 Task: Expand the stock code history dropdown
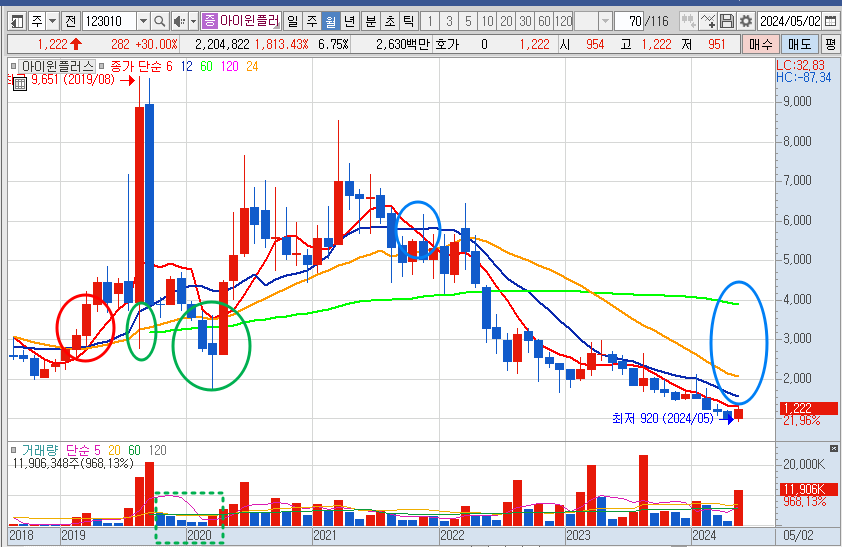click(143, 21)
